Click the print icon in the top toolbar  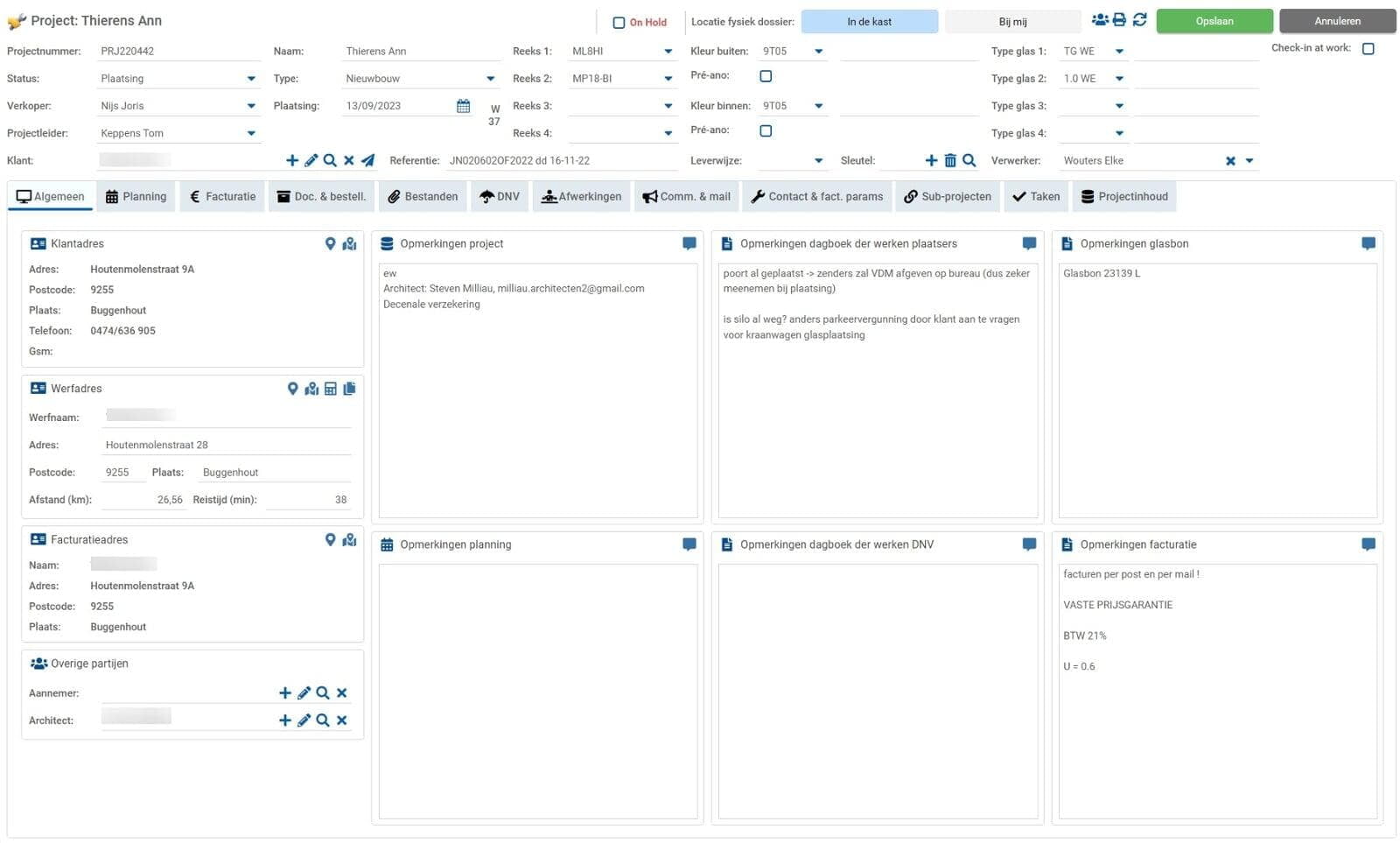tap(1119, 19)
